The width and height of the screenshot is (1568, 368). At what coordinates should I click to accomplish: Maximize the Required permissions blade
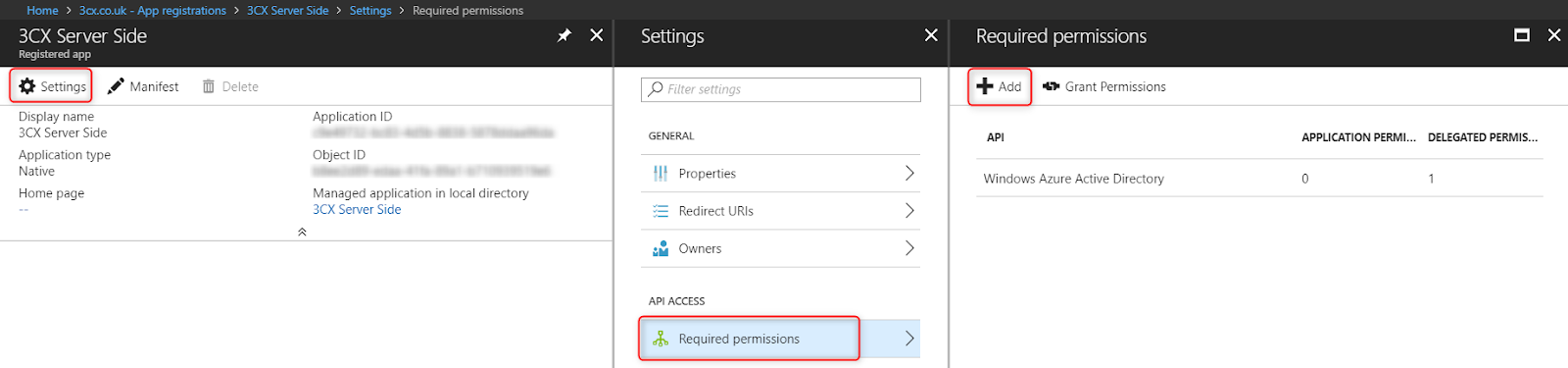pyautogui.click(x=1522, y=35)
